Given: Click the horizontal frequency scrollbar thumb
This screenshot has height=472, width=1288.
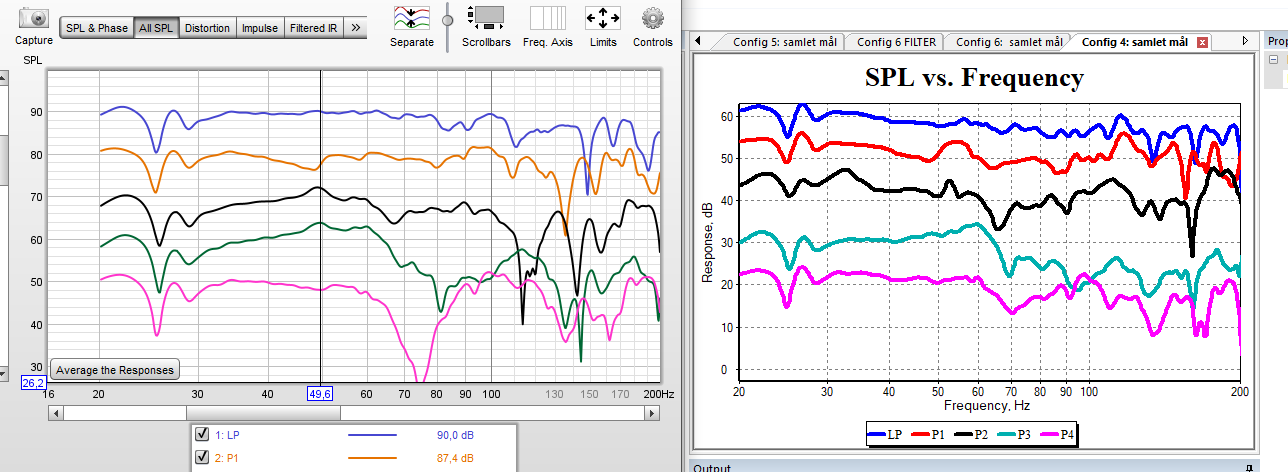Looking at the screenshot, I should coord(263,412).
